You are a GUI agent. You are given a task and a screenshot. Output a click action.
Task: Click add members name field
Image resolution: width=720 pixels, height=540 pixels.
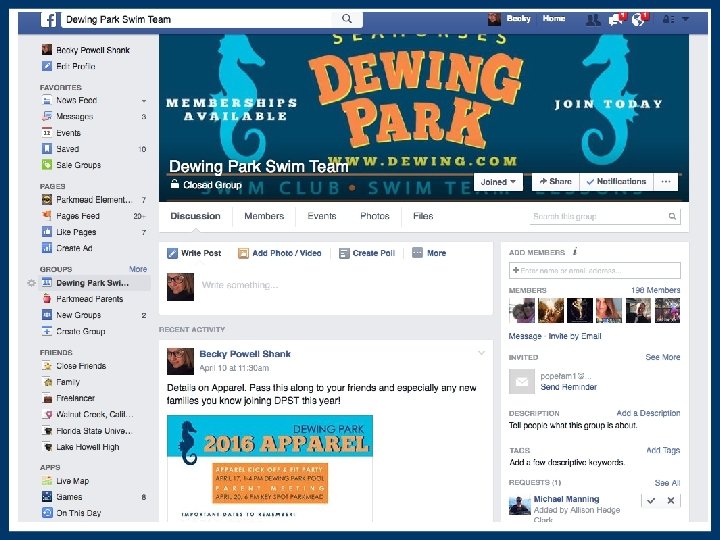(x=595, y=270)
